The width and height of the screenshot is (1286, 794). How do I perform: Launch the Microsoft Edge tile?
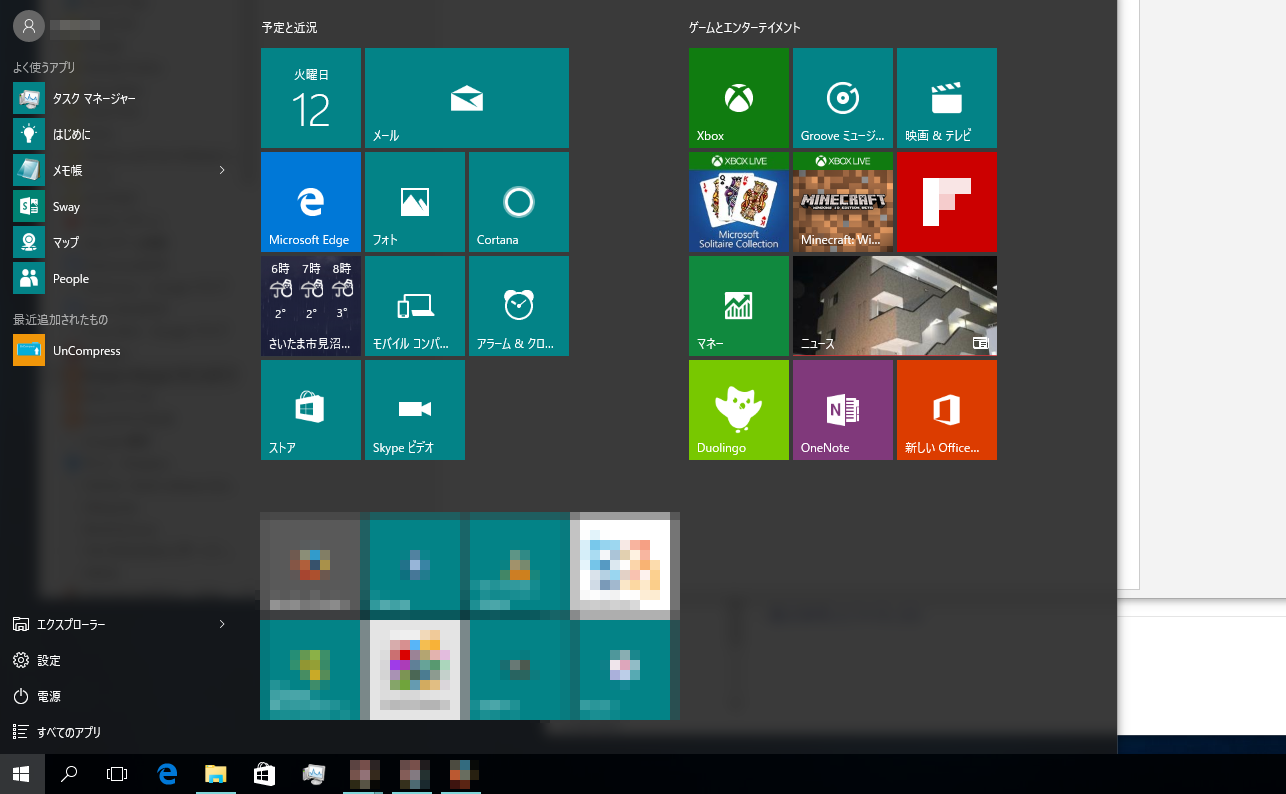(311, 202)
